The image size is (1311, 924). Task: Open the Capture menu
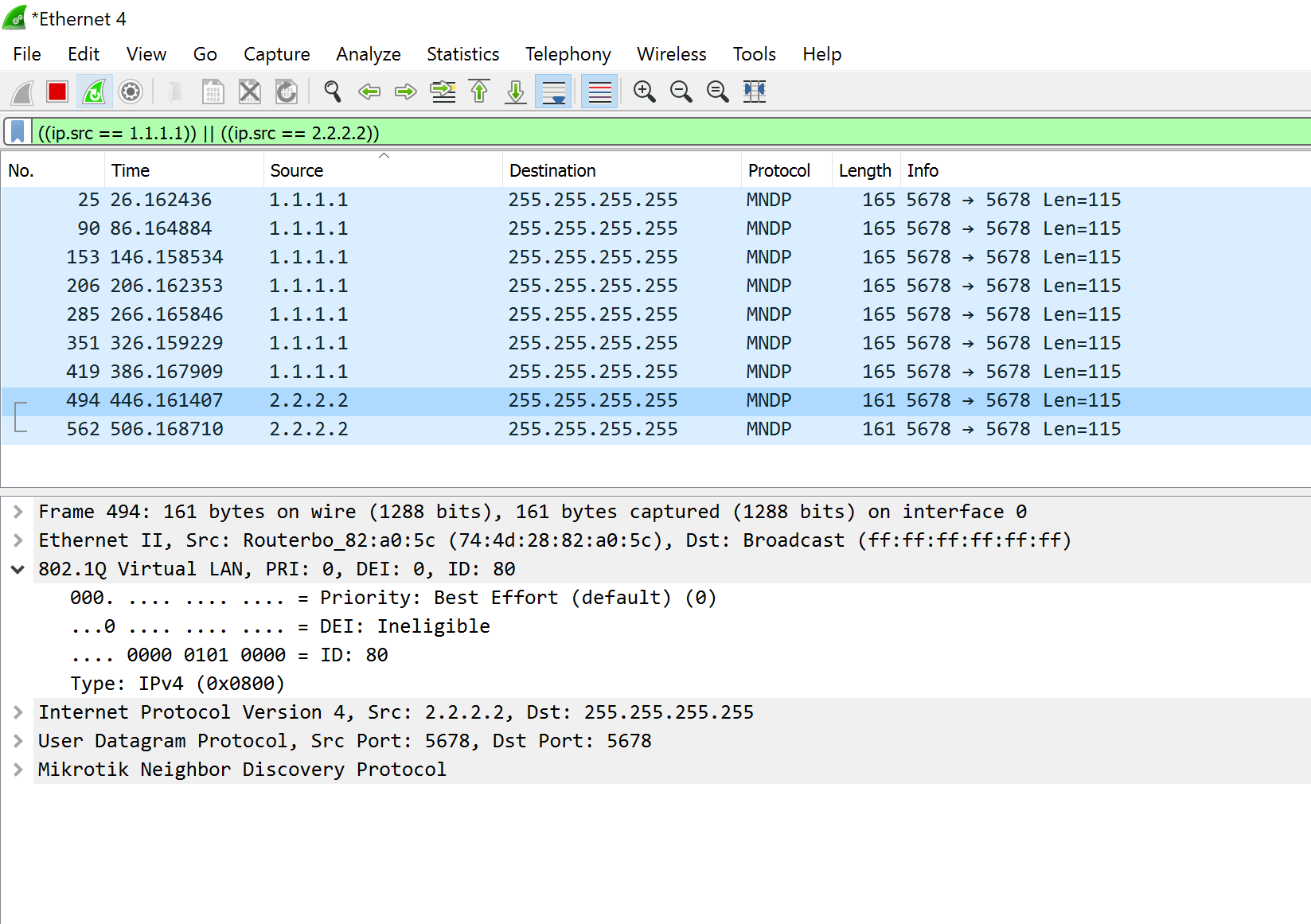277,54
